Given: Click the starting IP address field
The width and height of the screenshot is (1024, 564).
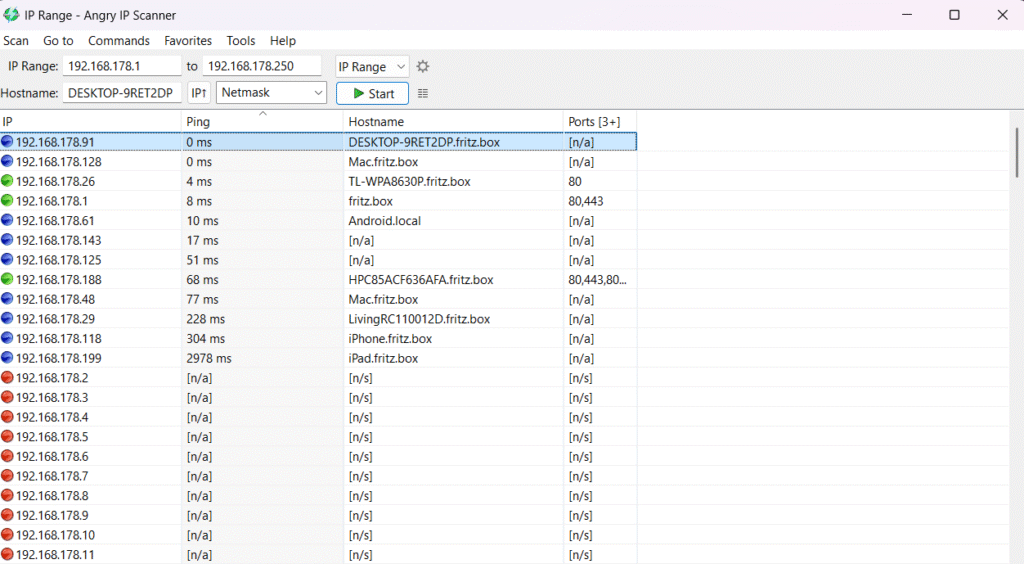Looking at the screenshot, I should pyautogui.click(x=122, y=67).
